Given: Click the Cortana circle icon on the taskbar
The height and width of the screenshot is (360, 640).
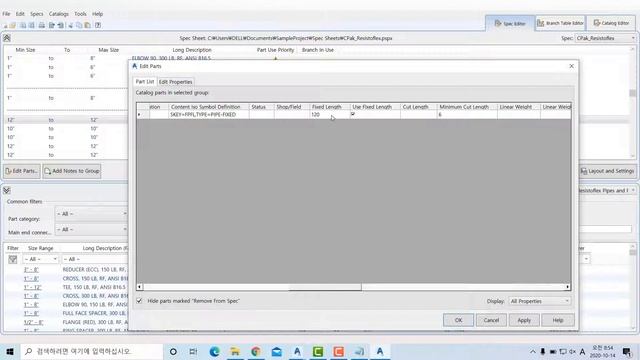Looking at the screenshot, I should coord(173,351).
